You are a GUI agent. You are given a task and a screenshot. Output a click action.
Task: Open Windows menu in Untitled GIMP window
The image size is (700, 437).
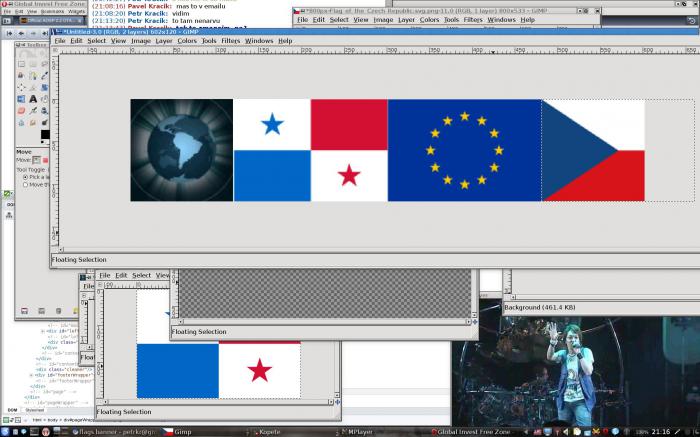(259, 41)
